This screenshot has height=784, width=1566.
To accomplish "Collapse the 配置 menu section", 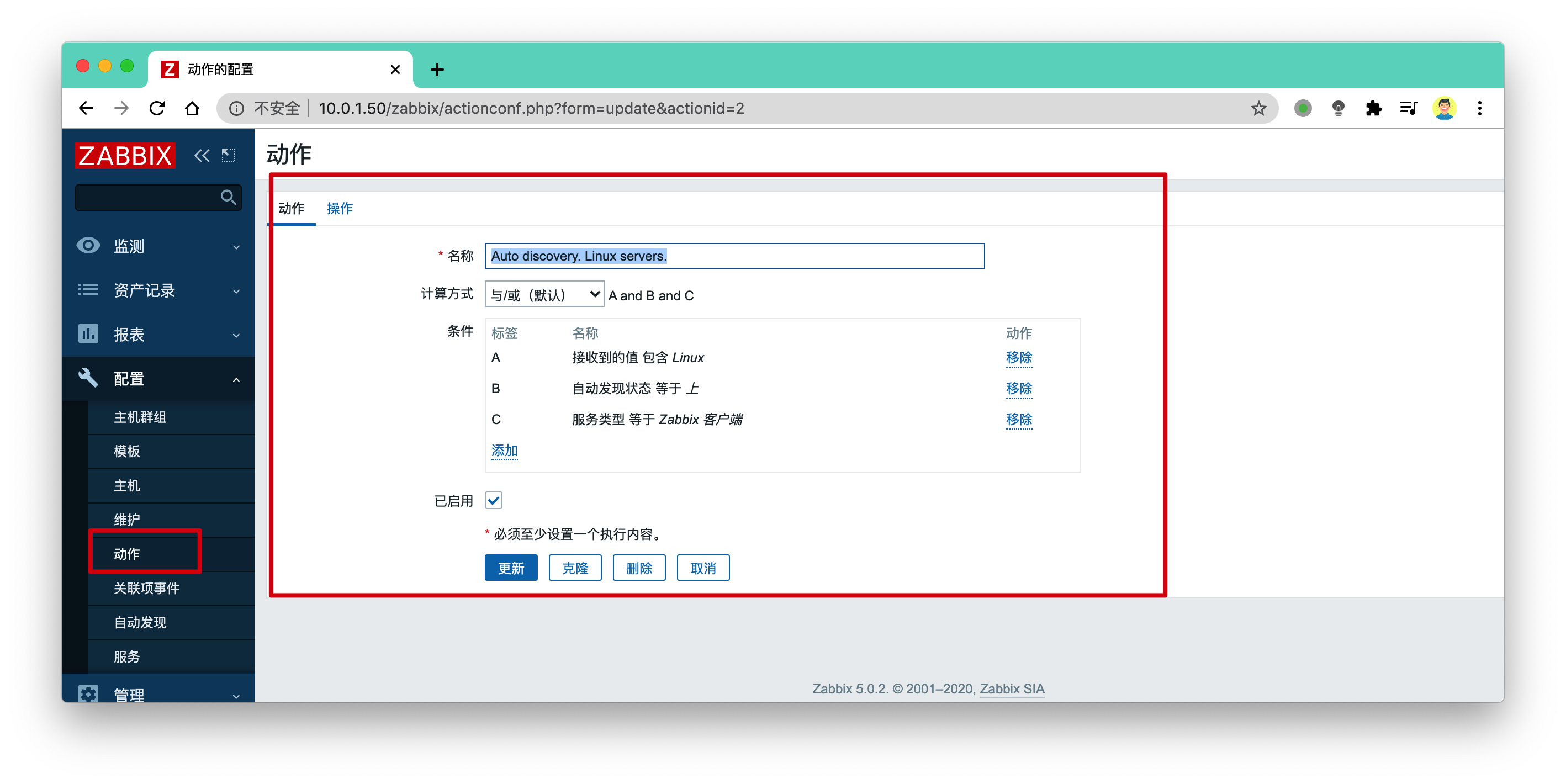I will (x=158, y=379).
